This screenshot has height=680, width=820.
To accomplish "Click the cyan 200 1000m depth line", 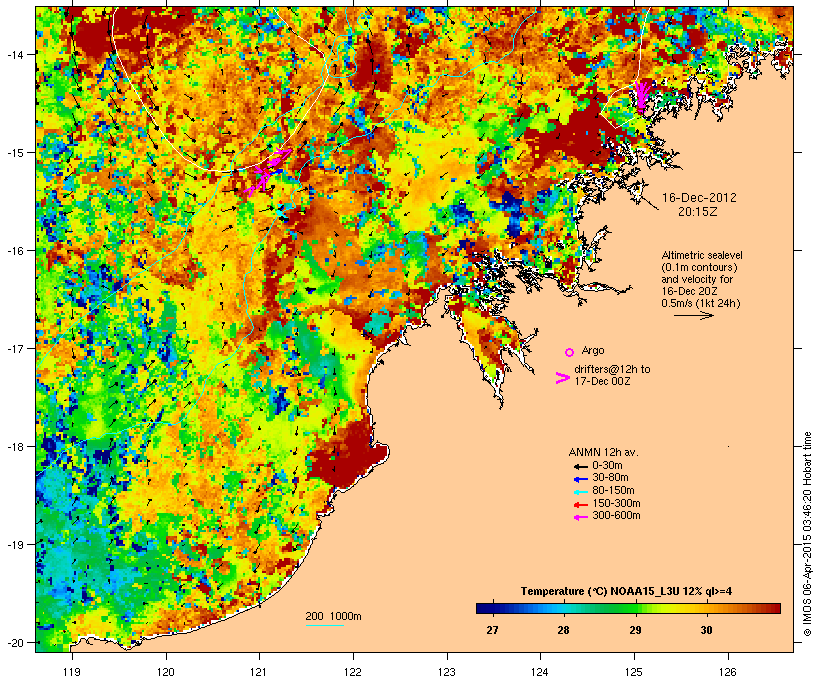I will (x=324, y=625).
